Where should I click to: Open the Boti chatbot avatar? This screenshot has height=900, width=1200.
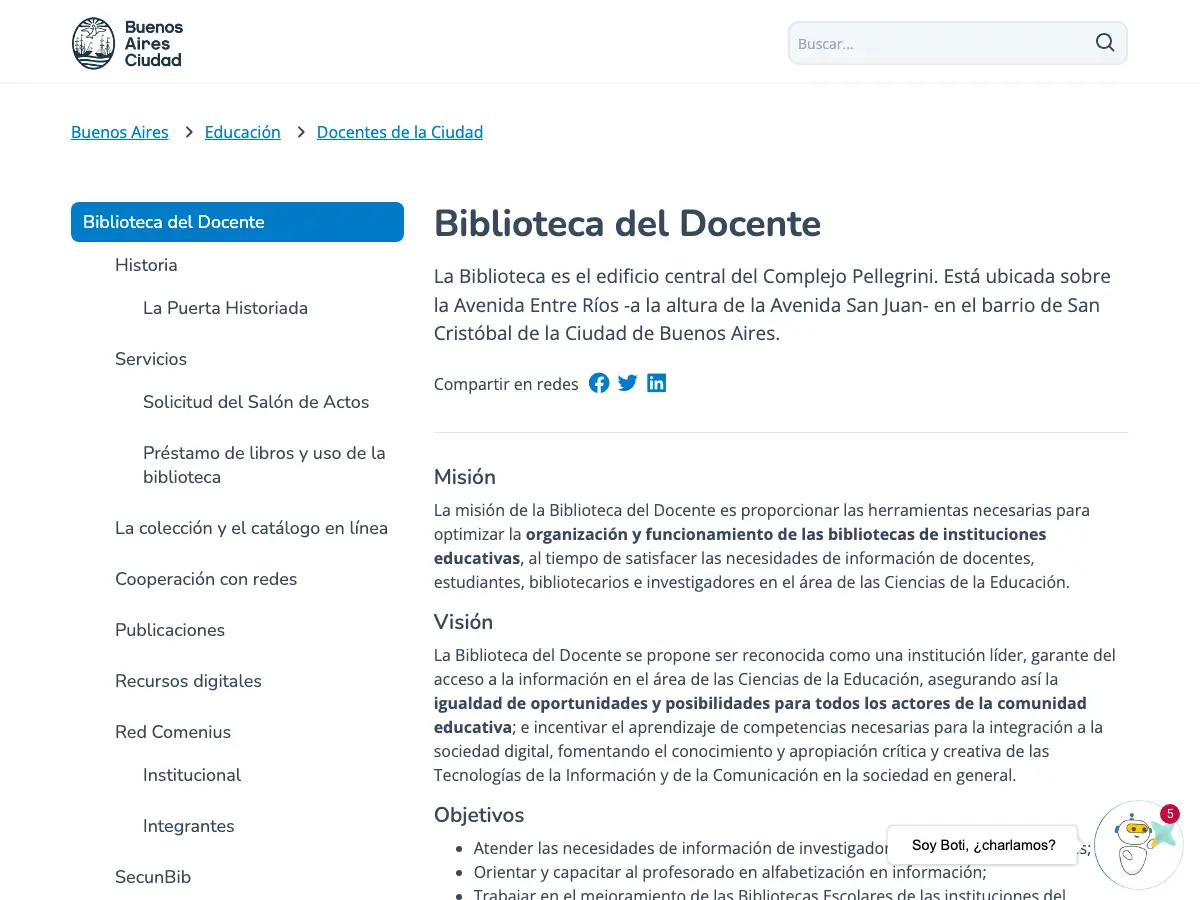1138,845
